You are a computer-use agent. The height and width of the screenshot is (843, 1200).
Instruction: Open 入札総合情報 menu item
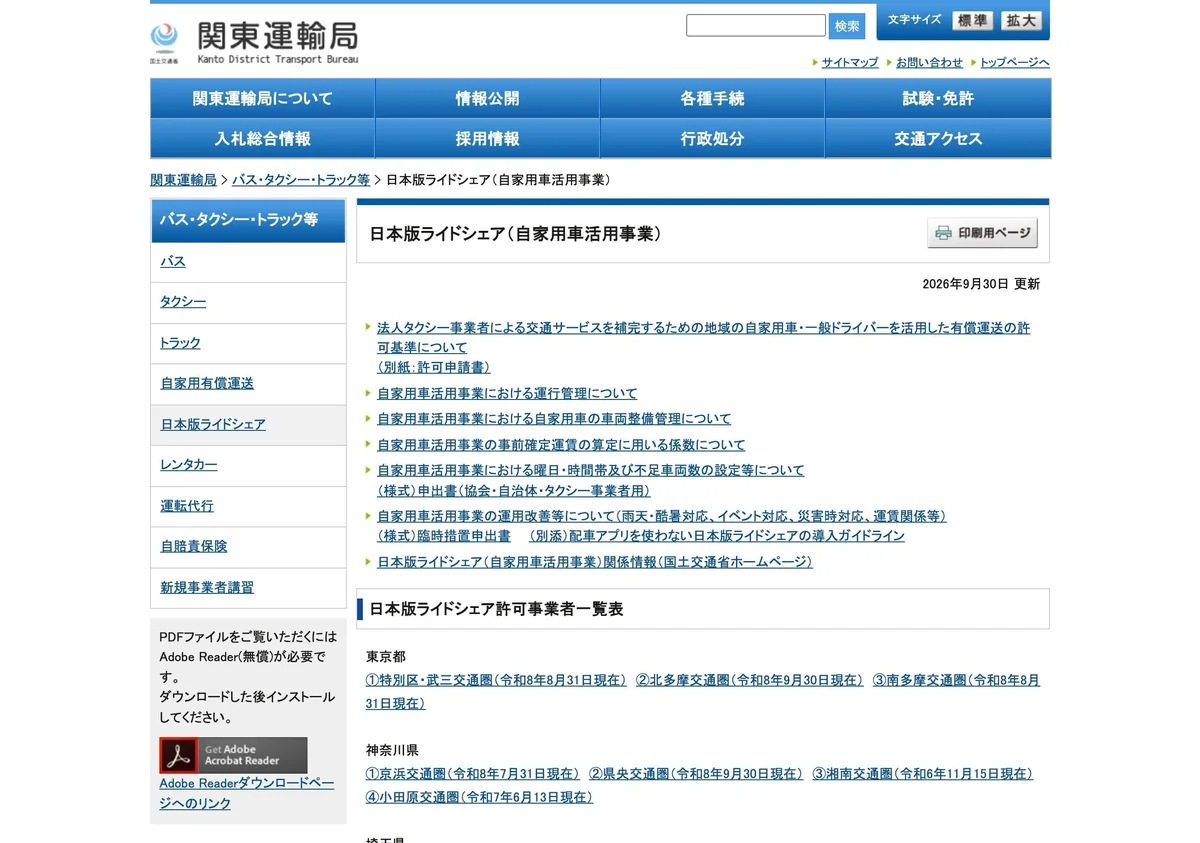pyautogui.click(x=262, y=138)
